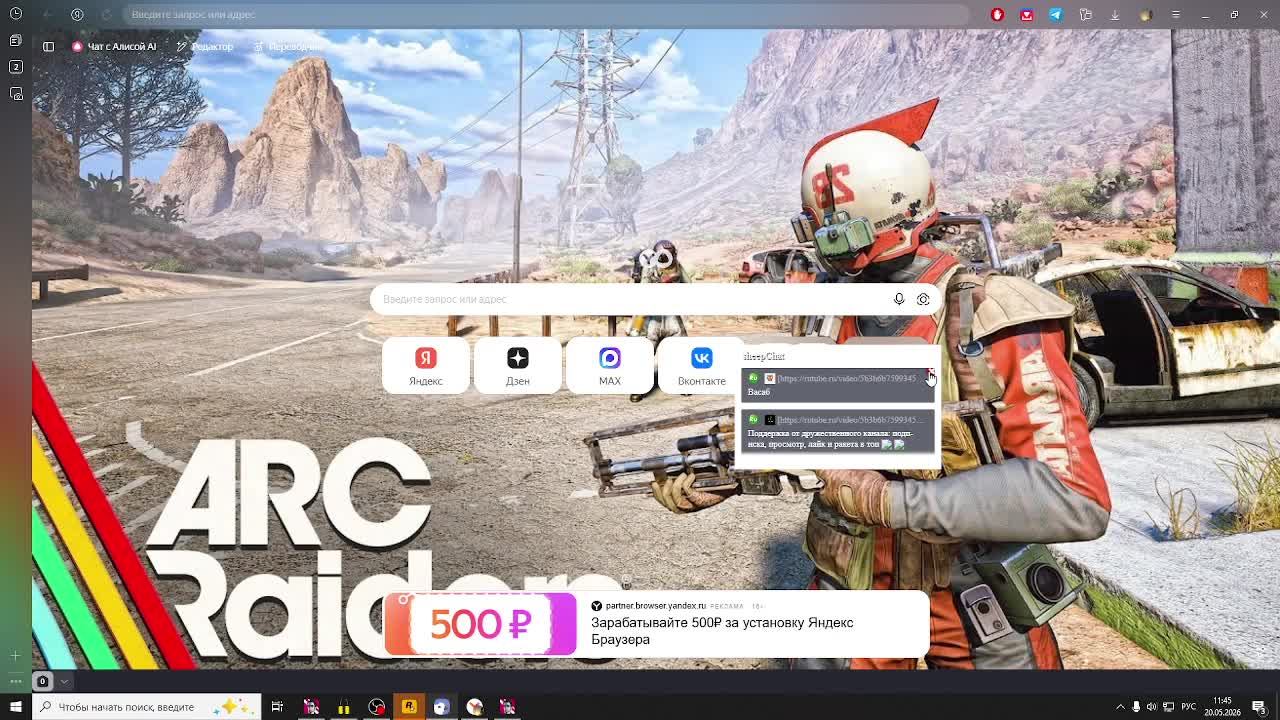The image size is (1280, 720).
Task: Open the Переводчик tool
Action: (288, 46)
